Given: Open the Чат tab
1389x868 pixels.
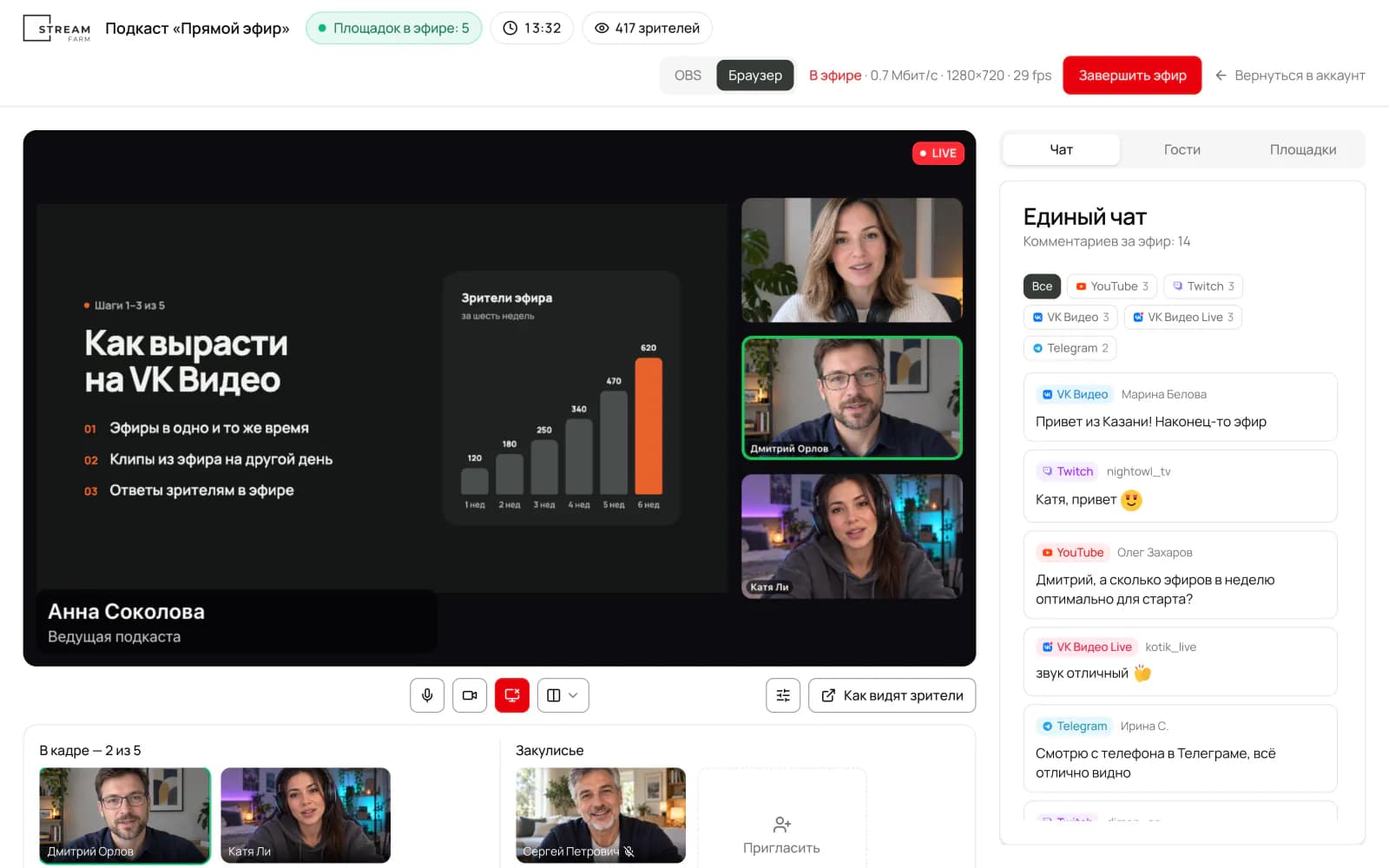Looking at the screenshot, I should [1061, 149].
